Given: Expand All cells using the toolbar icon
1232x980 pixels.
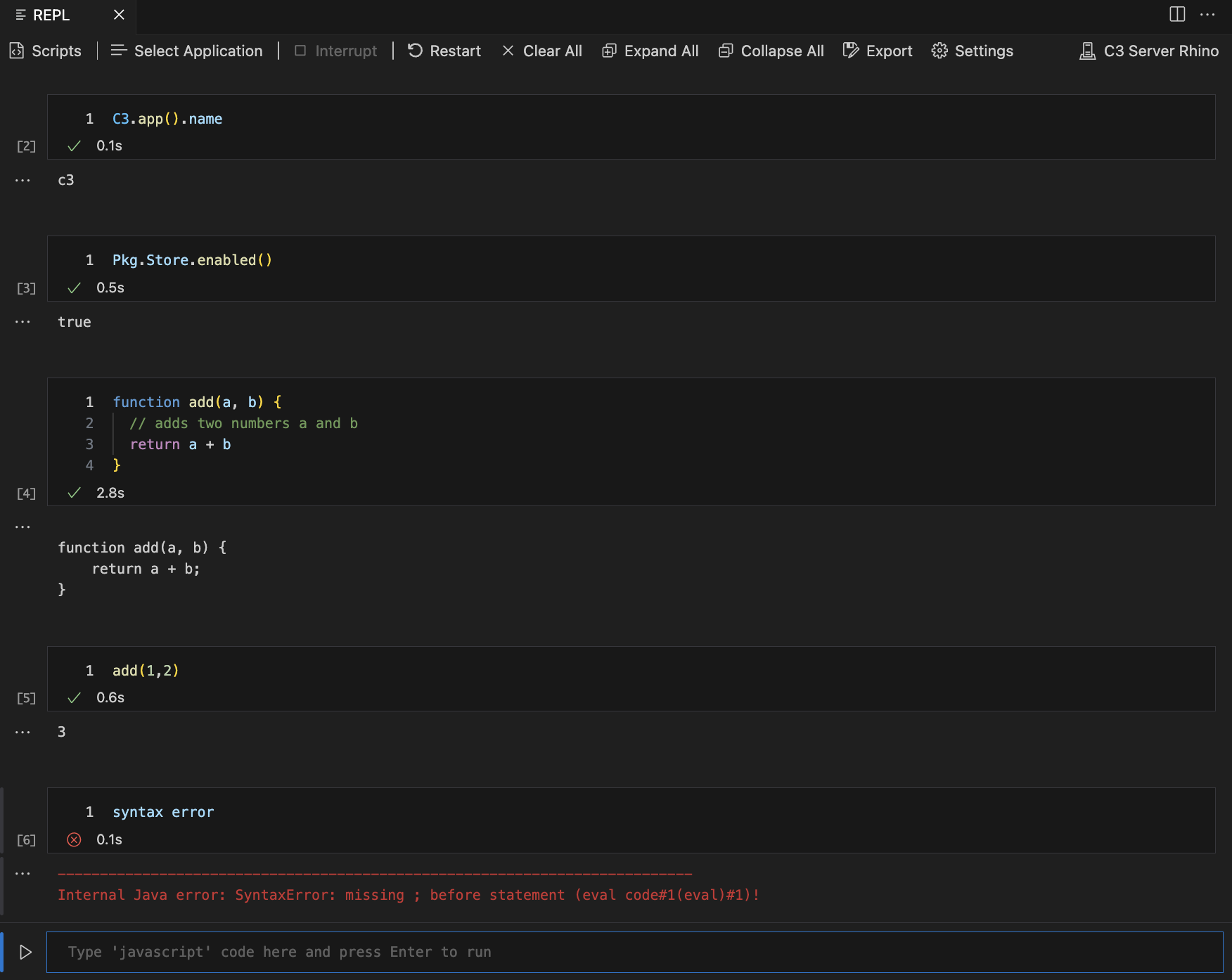Looking at the screenshot, I should [609, 51].
